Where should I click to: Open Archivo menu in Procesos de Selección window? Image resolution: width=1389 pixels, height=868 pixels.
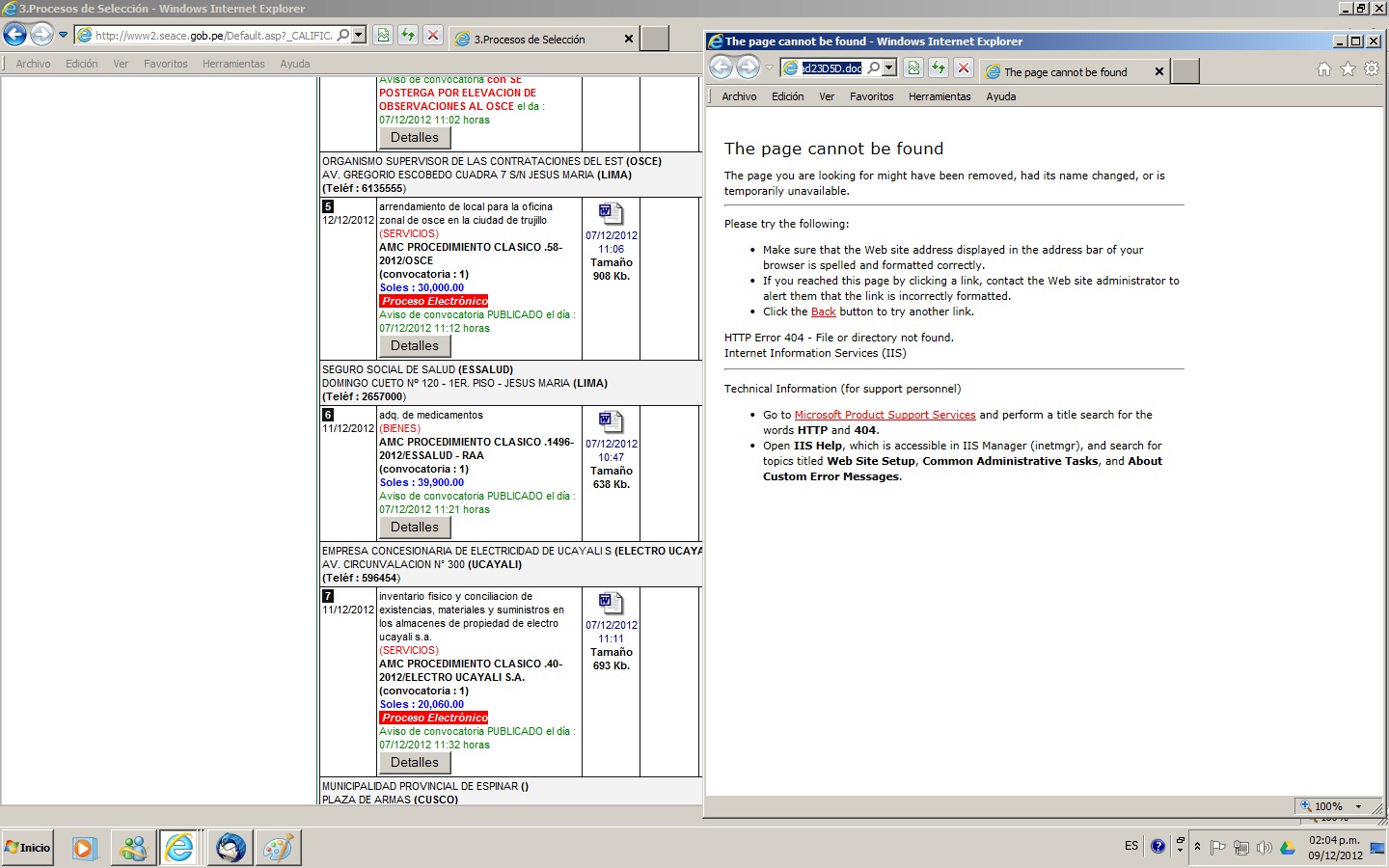33,64
